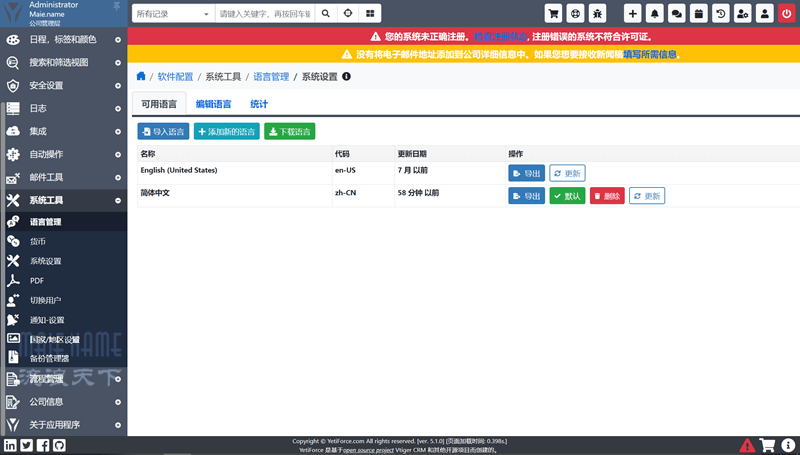Focus the keyword search input field
800x455 pixels.
coord(265,14)
